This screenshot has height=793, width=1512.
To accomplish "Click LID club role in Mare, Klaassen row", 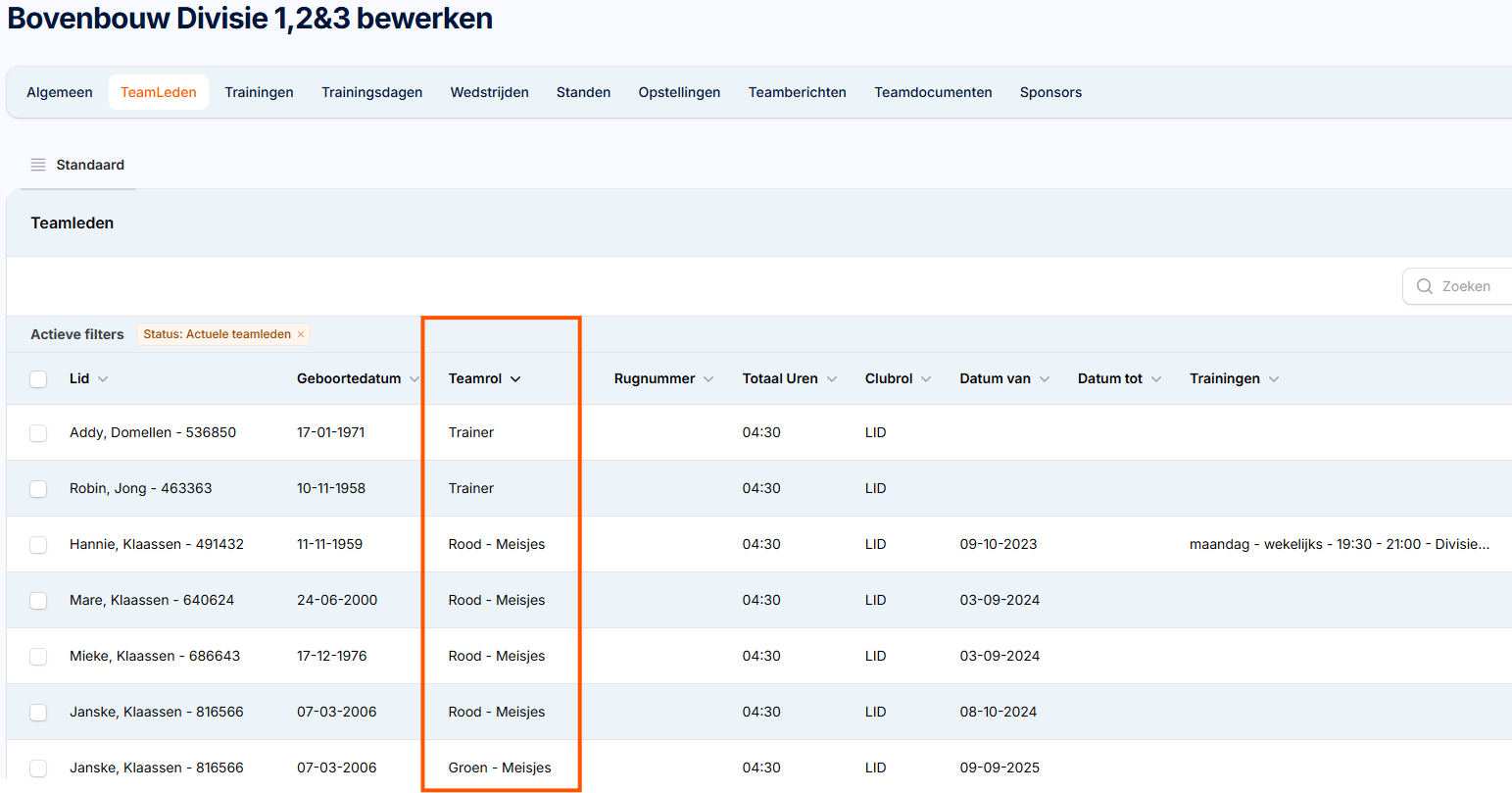I will point(876,600).
